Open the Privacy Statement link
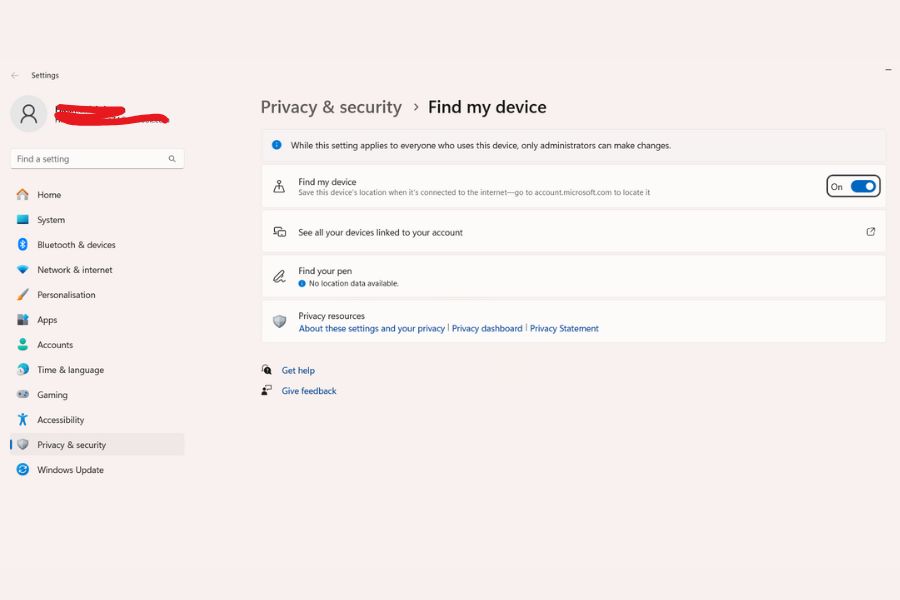 [x=564, y=329]
